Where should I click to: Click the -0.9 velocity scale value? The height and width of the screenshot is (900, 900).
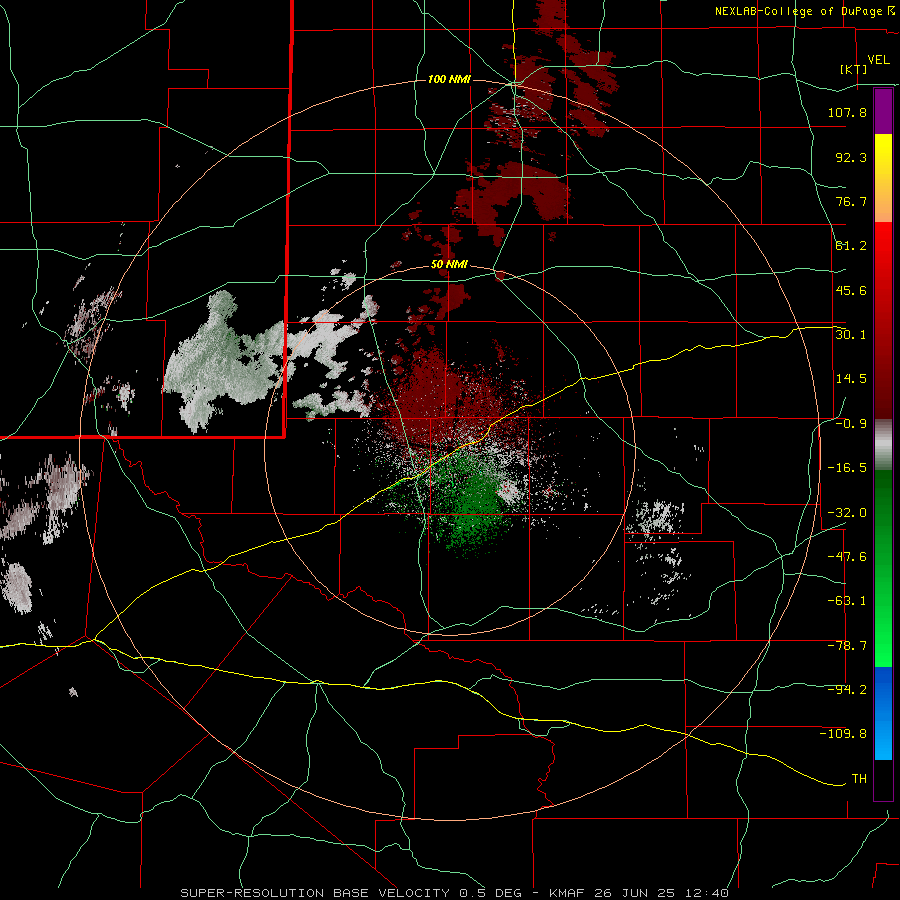coord(851,424)
